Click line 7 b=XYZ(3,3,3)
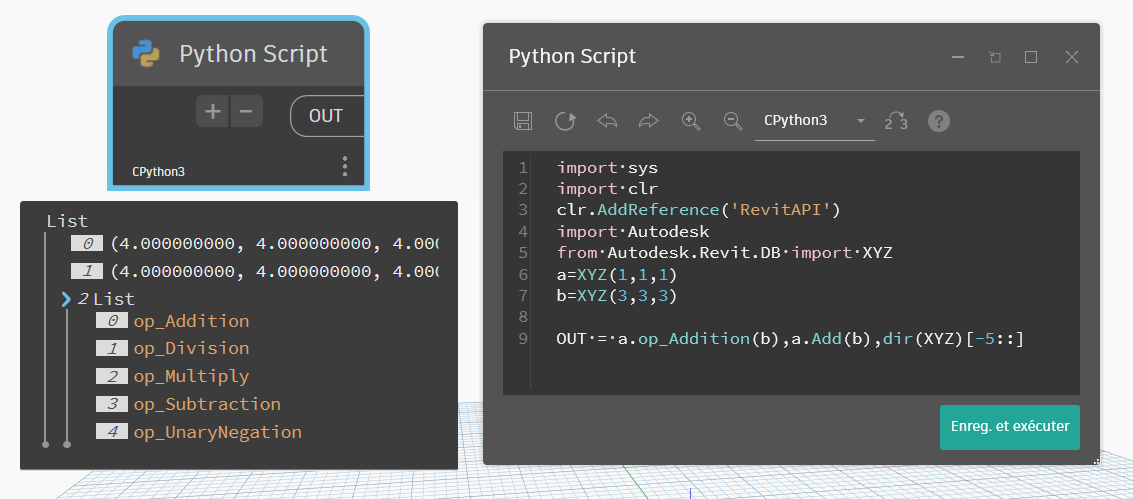This screenshot has height=499, width=1133. point(618,296)
